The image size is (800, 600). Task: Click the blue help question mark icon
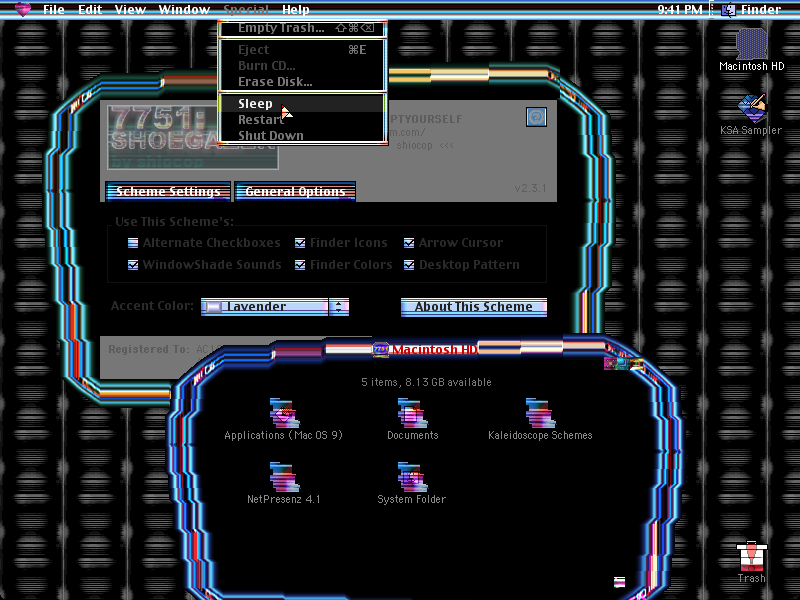click(x=536, y=117)
